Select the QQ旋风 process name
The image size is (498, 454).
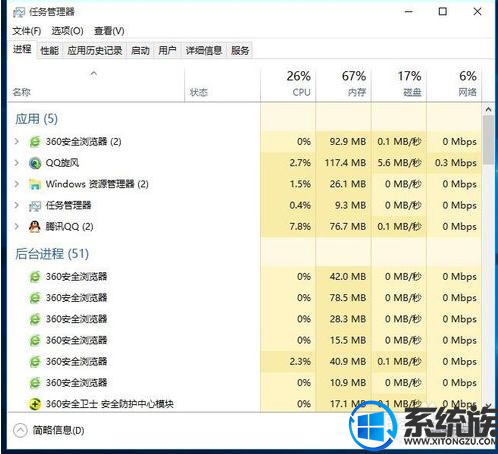coord(62,163)
